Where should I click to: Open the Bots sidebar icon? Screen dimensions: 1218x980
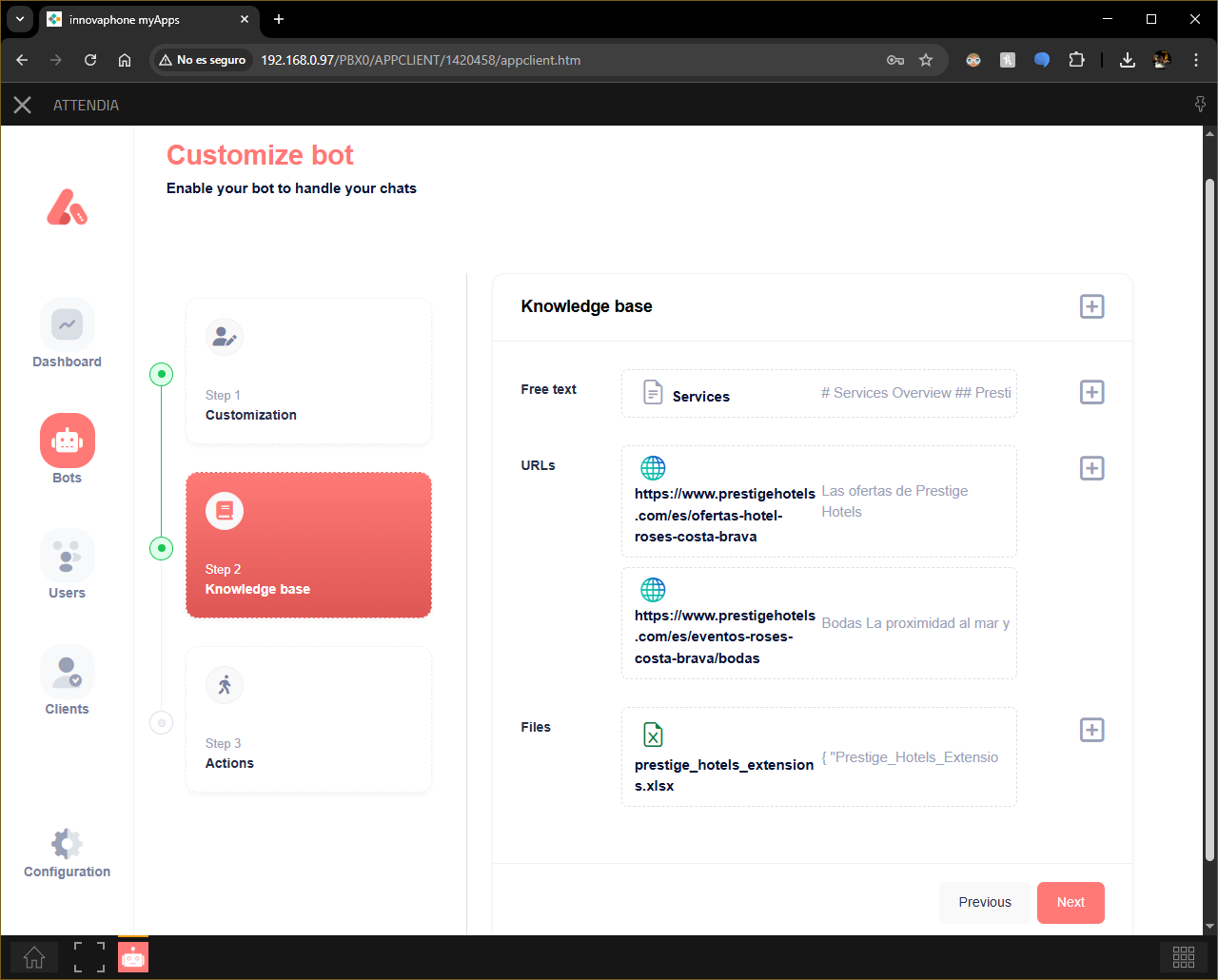[67, 441]
